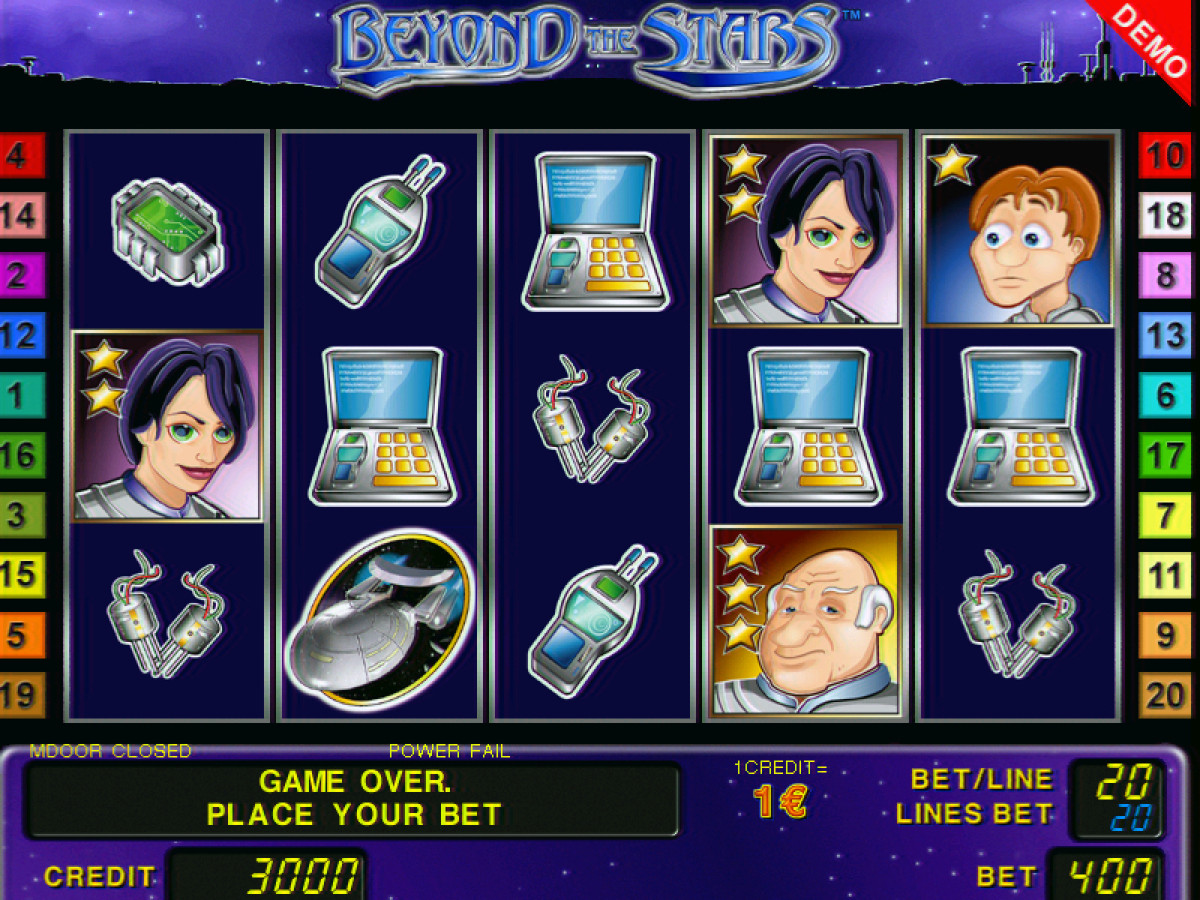
Task: Click the microchip symbol on first reel
Action: [167, 231]
